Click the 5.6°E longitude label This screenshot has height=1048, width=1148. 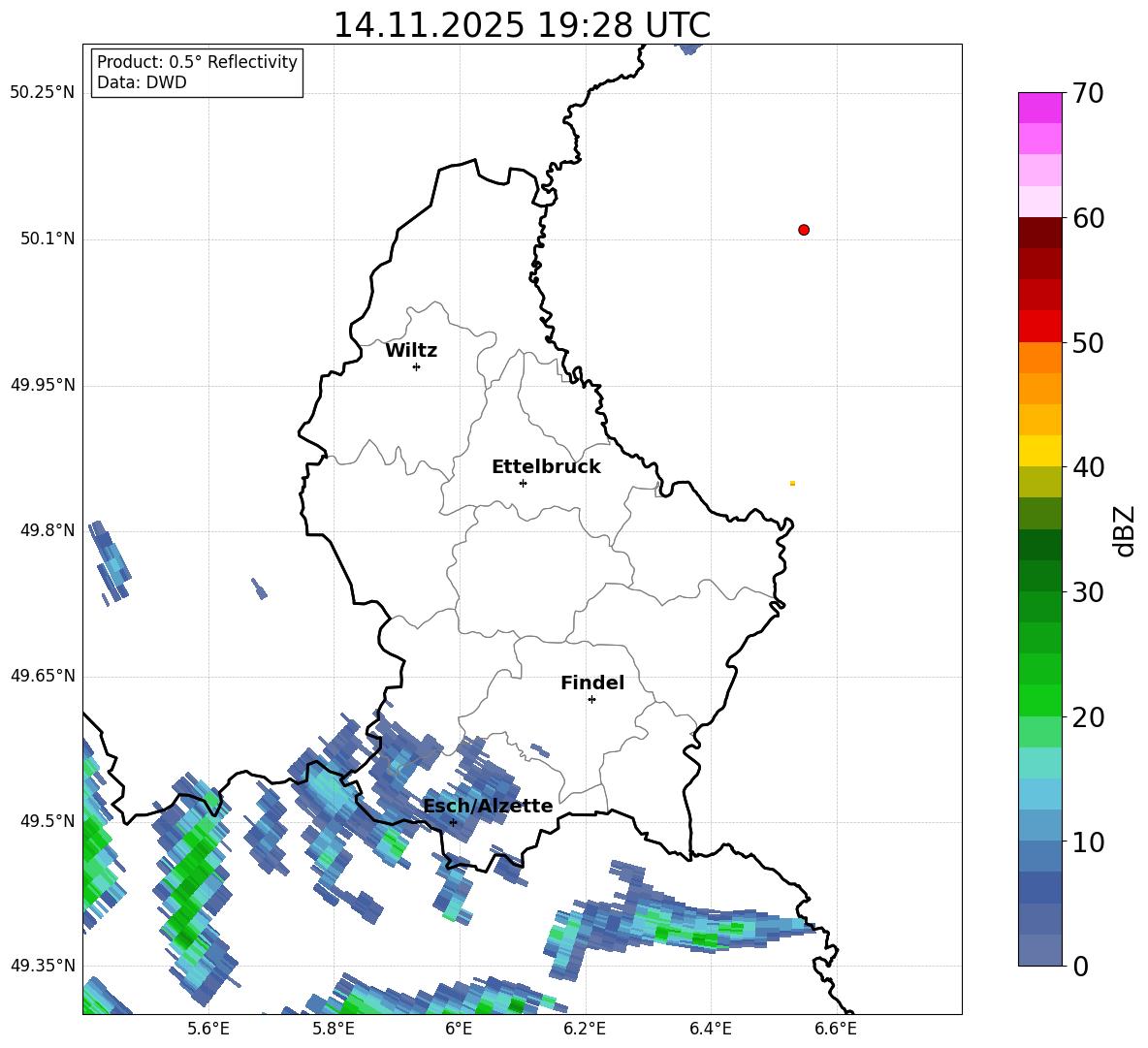(208, 1029)
